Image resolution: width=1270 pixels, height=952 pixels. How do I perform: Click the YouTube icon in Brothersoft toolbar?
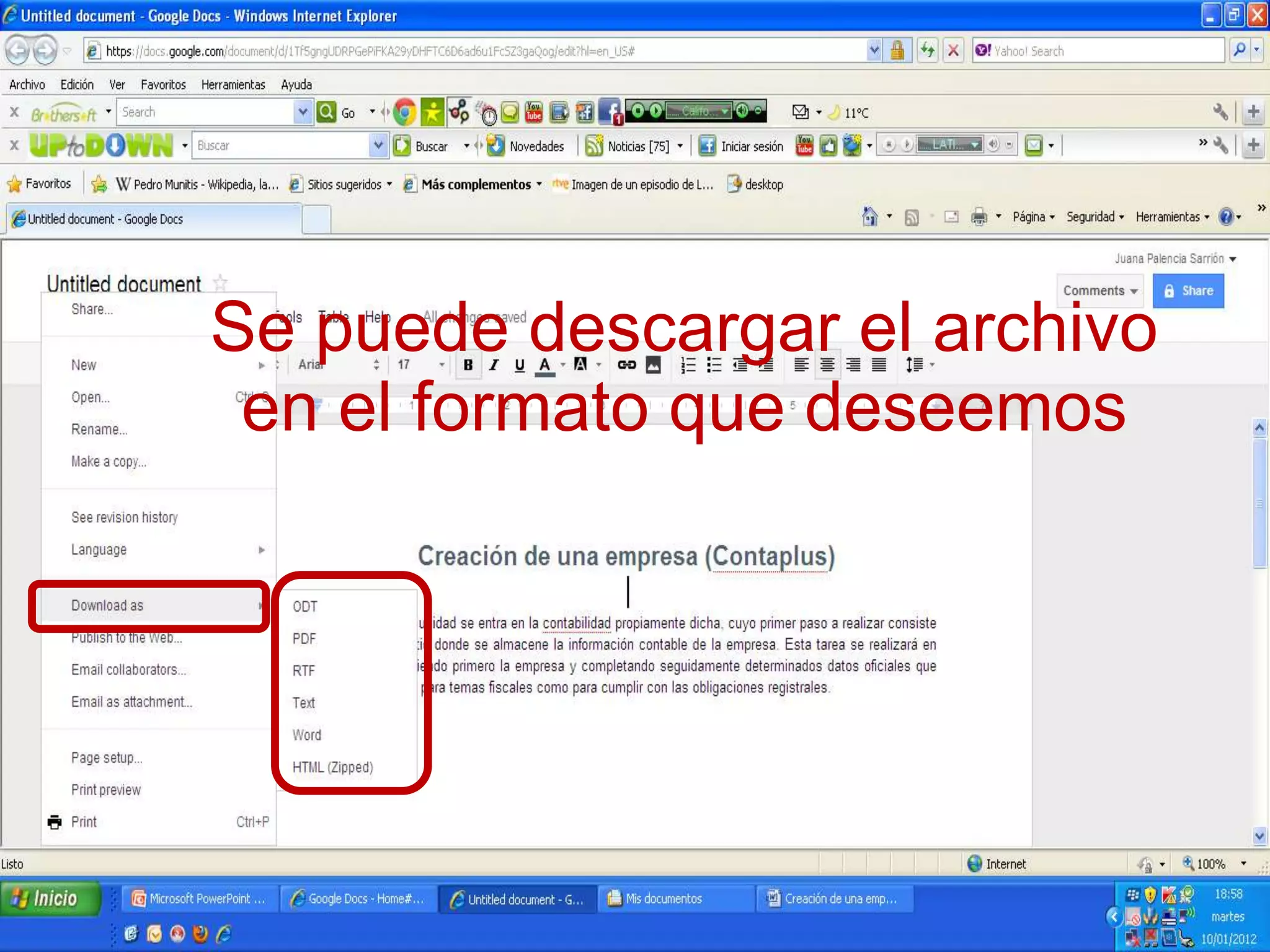(x=534, y=112)
